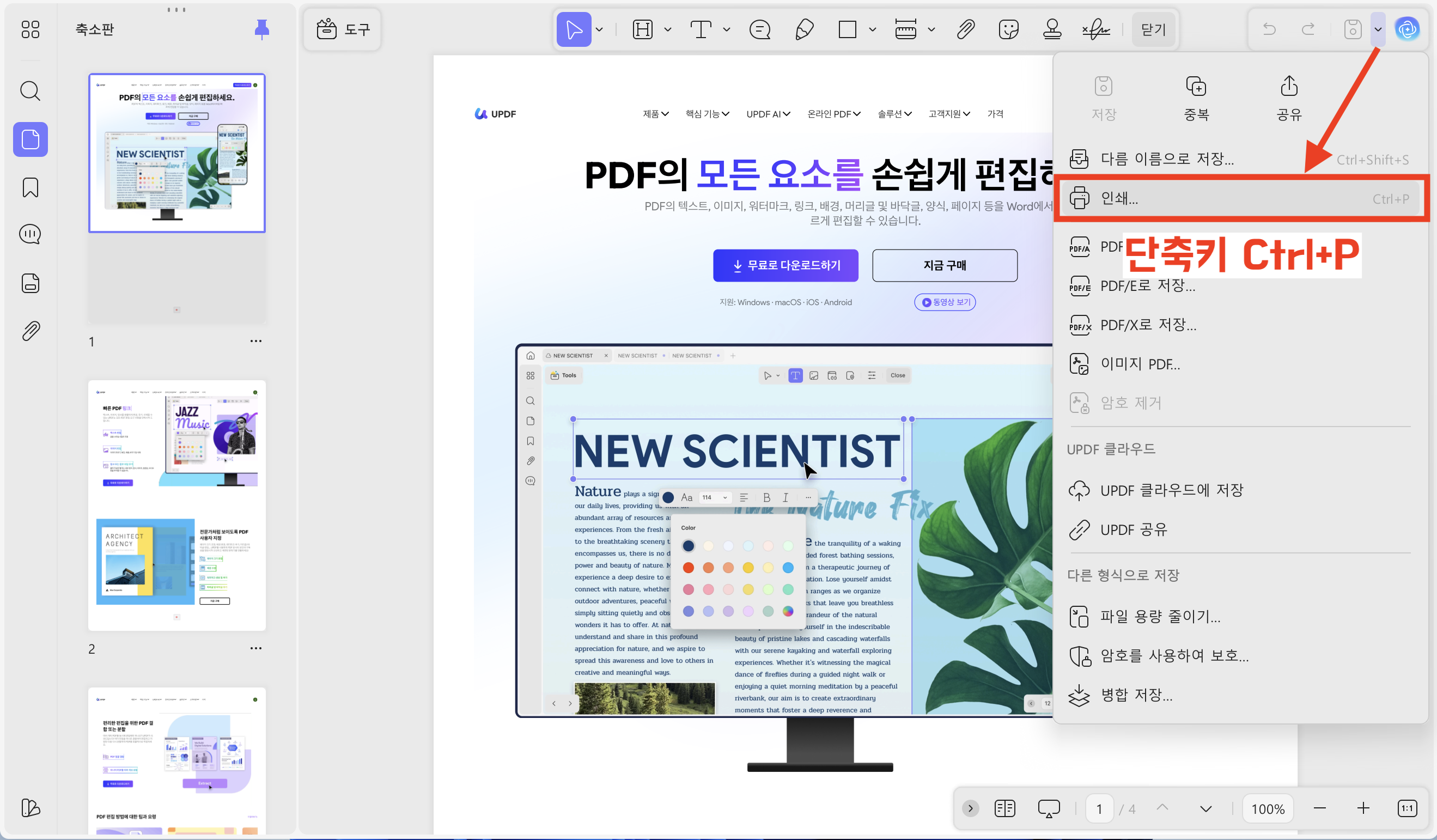
Task: Choose PDF/E로 저장 menu item
Action: (1241, 285)
